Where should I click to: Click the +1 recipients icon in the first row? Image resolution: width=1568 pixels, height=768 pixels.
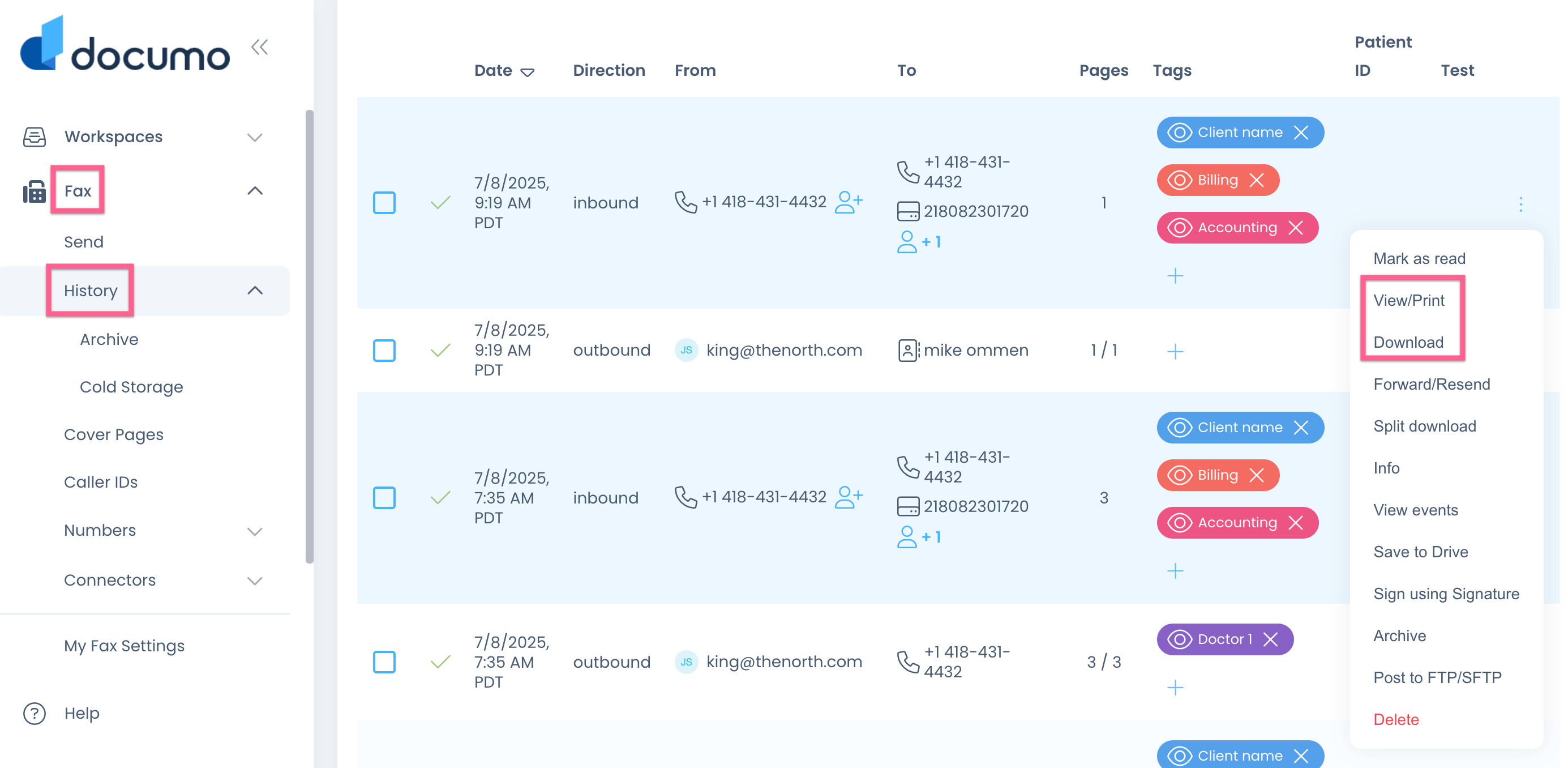coord(919,242)
